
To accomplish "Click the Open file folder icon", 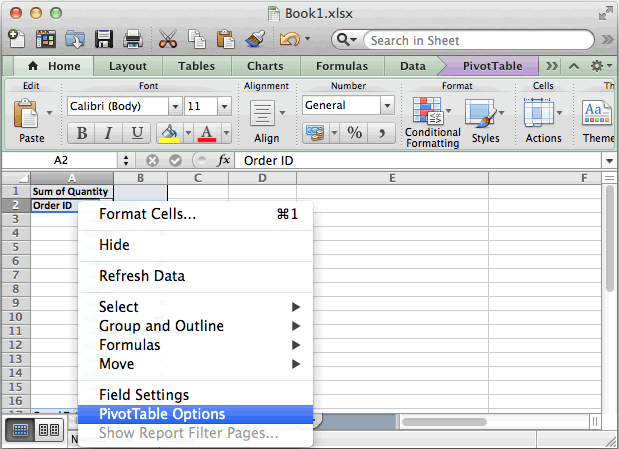I will (x=75, y=39).
